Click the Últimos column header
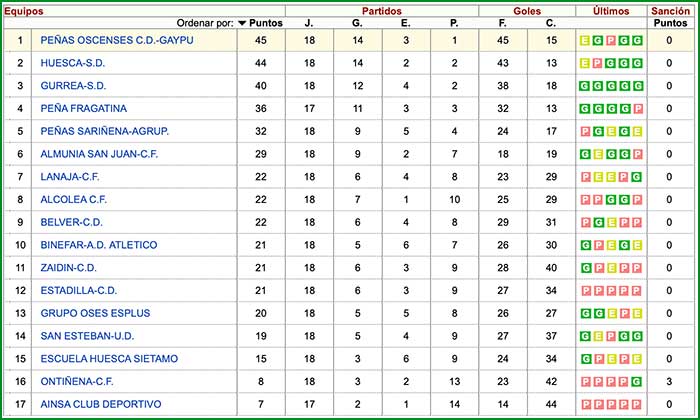 click(x=610, y=8)
